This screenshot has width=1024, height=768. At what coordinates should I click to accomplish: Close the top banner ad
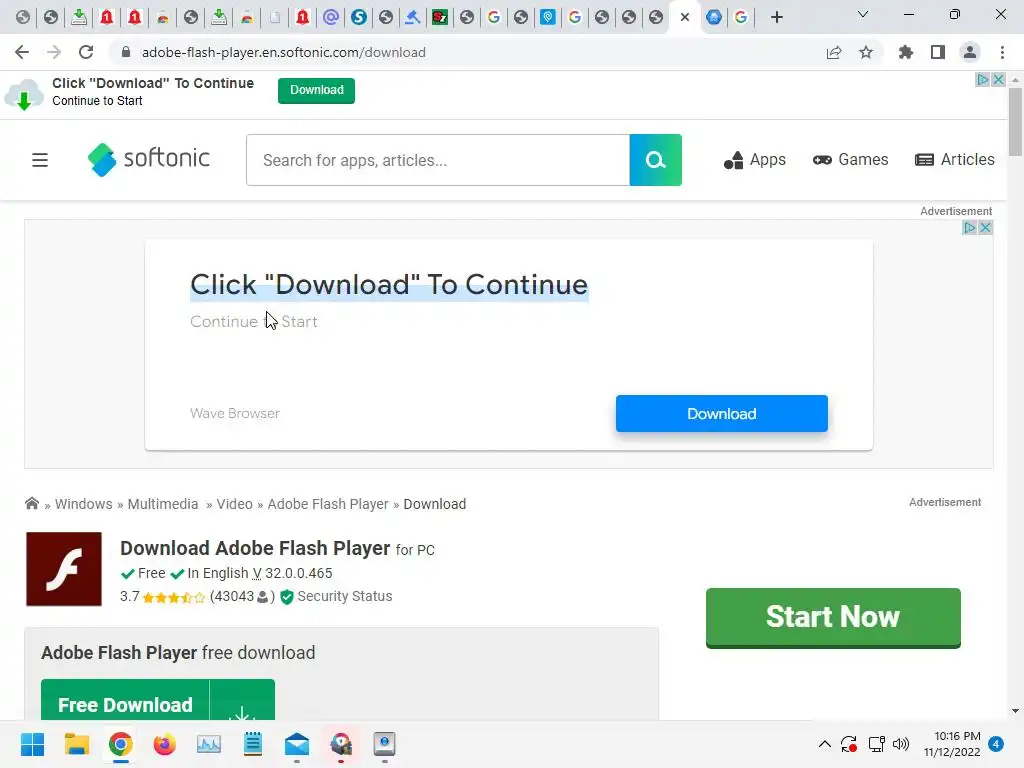(x=999, y=80)
